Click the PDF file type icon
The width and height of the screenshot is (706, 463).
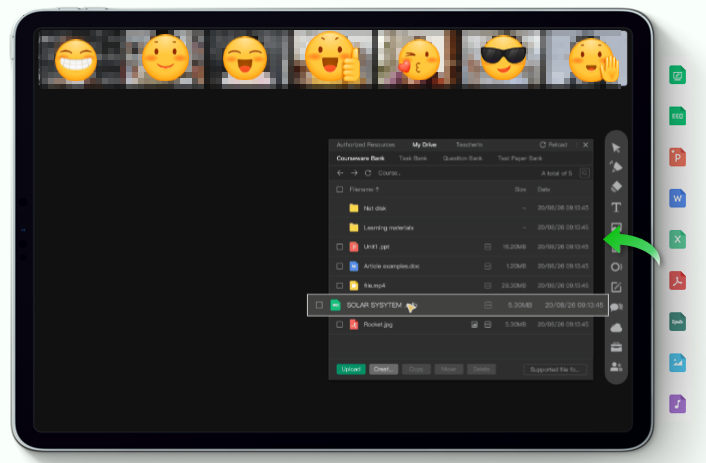[x=677, y=281]
